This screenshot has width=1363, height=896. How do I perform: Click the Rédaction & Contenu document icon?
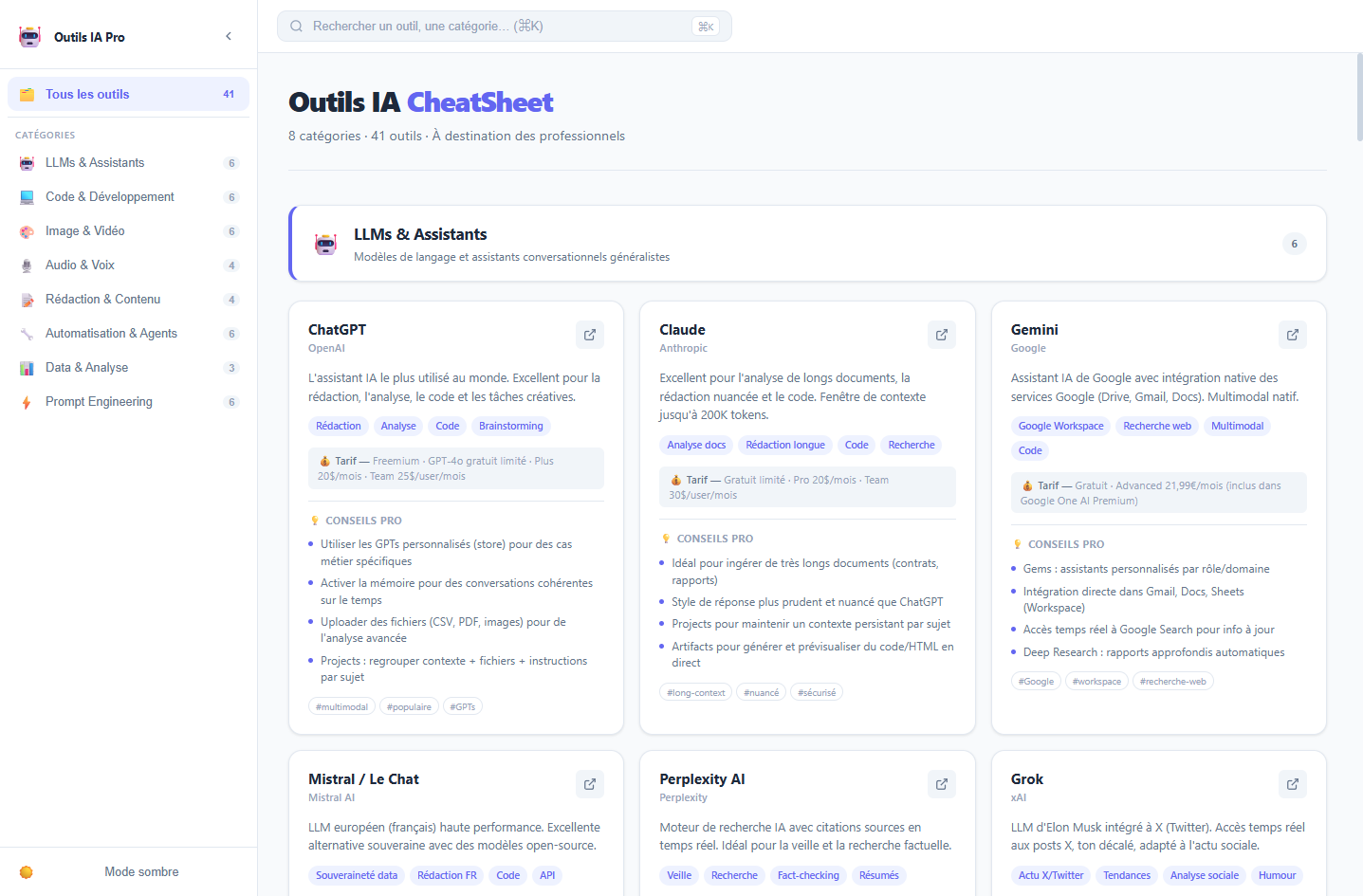(27, 300)
